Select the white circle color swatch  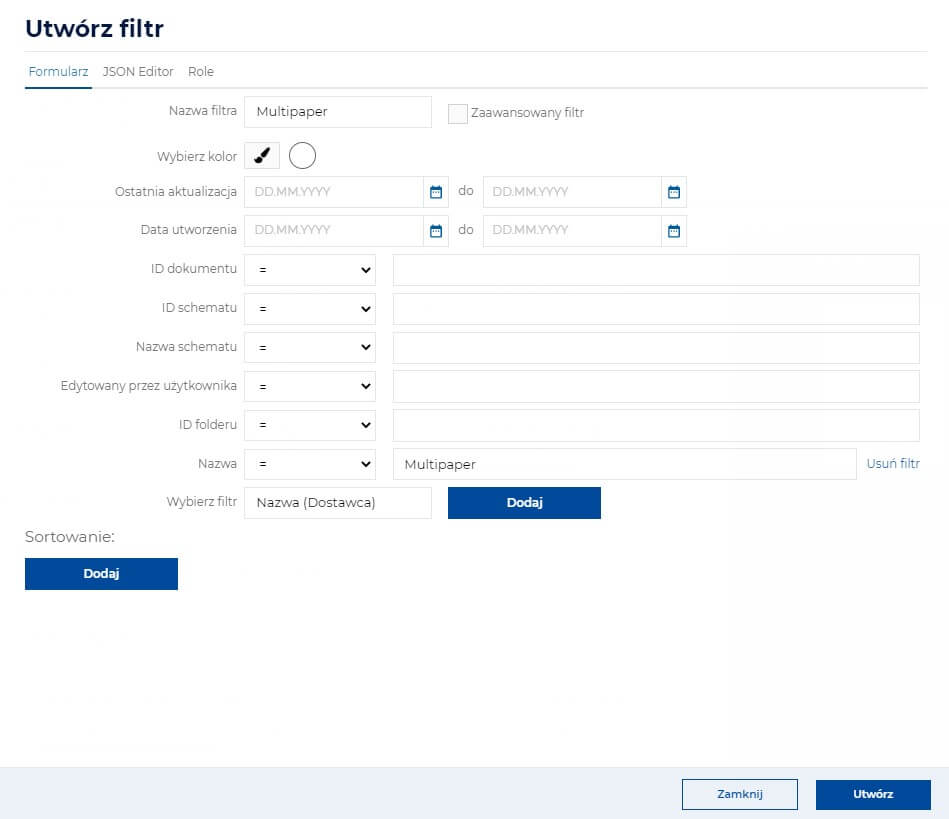point(302,156)
